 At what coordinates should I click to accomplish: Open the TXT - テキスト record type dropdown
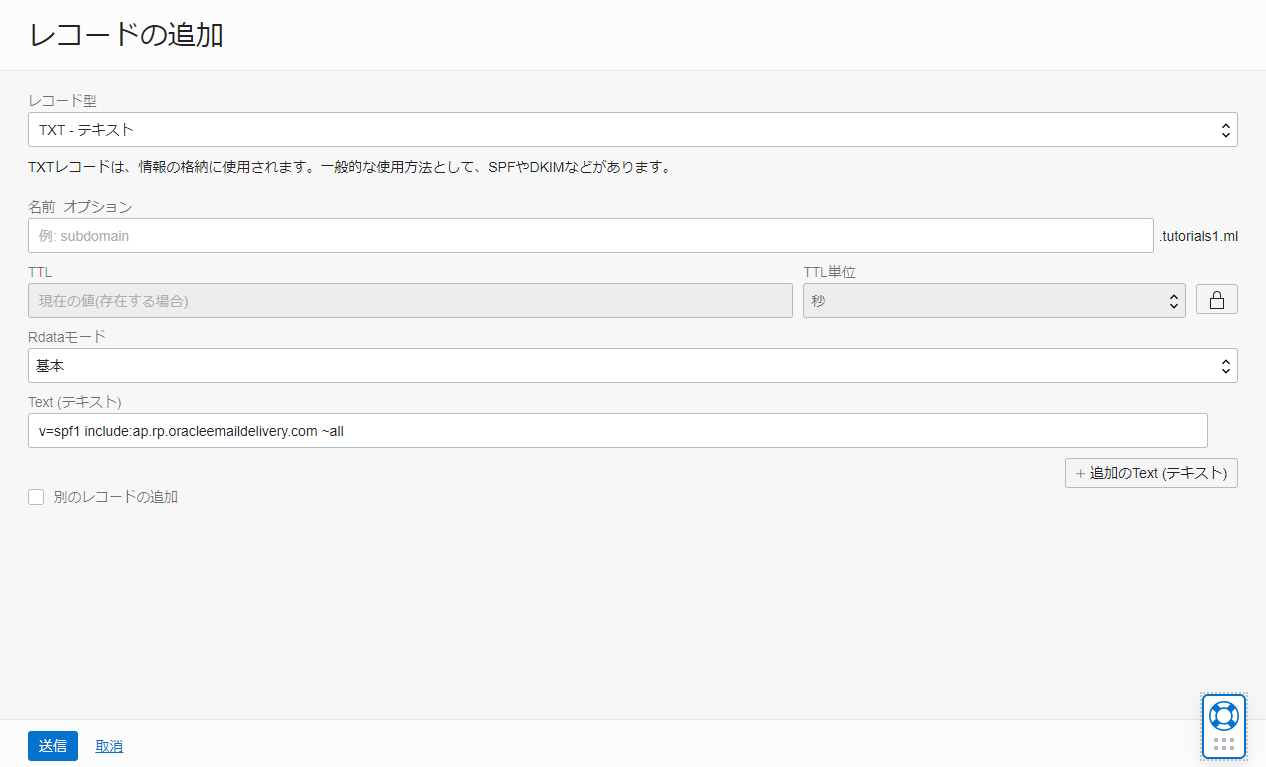pyautogui.click(x=632, y=130)
